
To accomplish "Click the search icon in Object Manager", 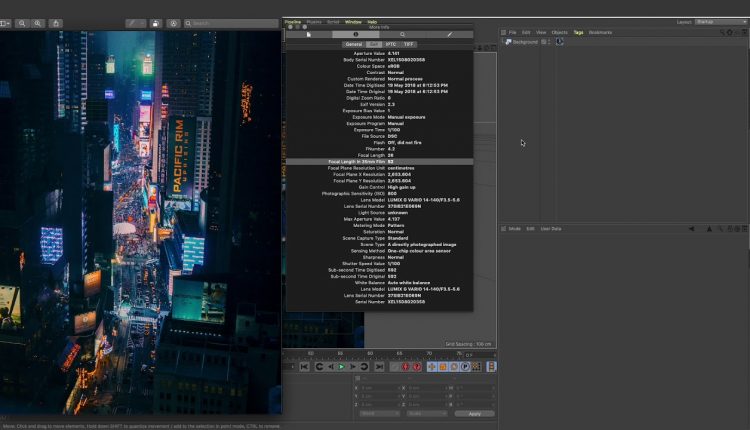I will coord(722,33).
